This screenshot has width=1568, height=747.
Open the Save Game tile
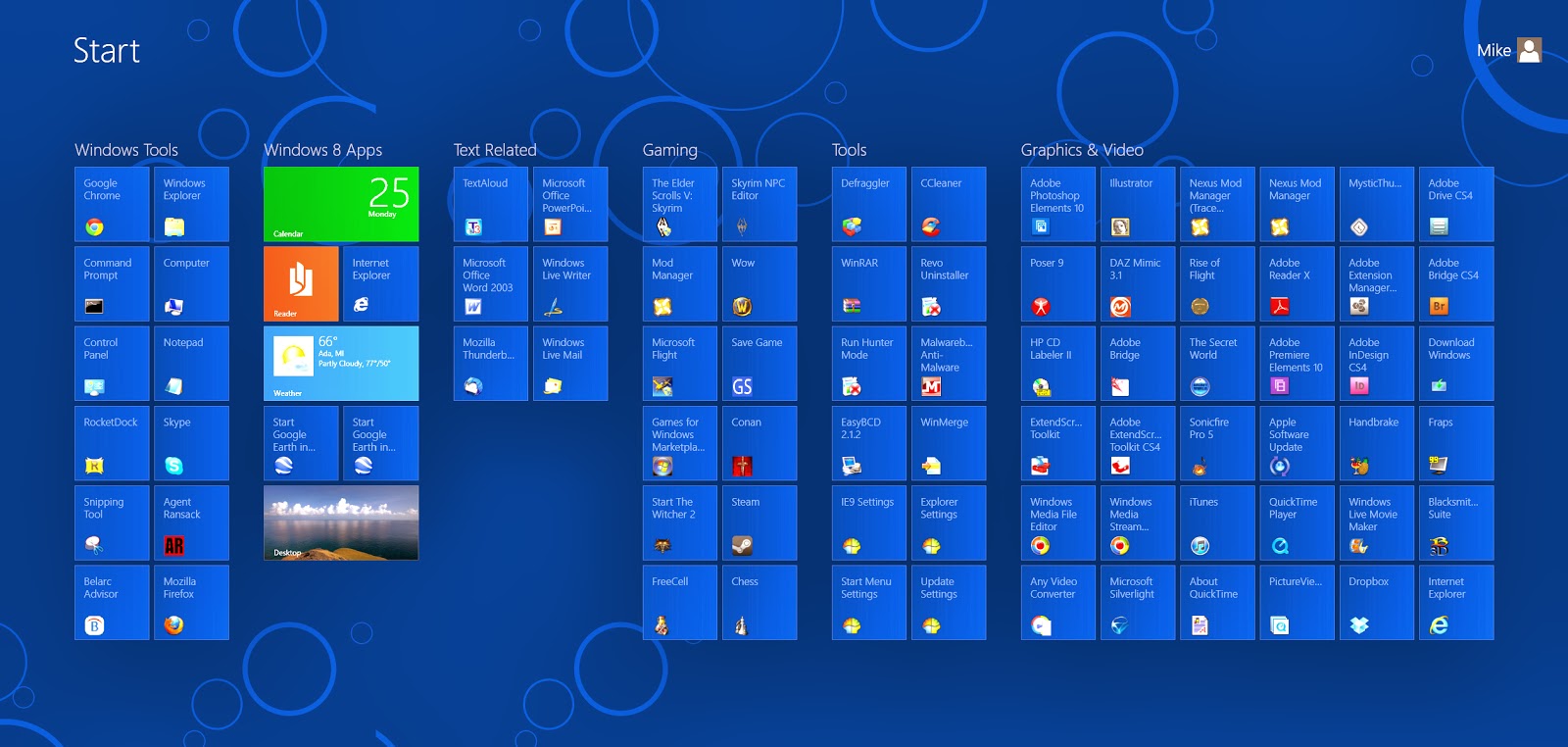click(759, 363)
